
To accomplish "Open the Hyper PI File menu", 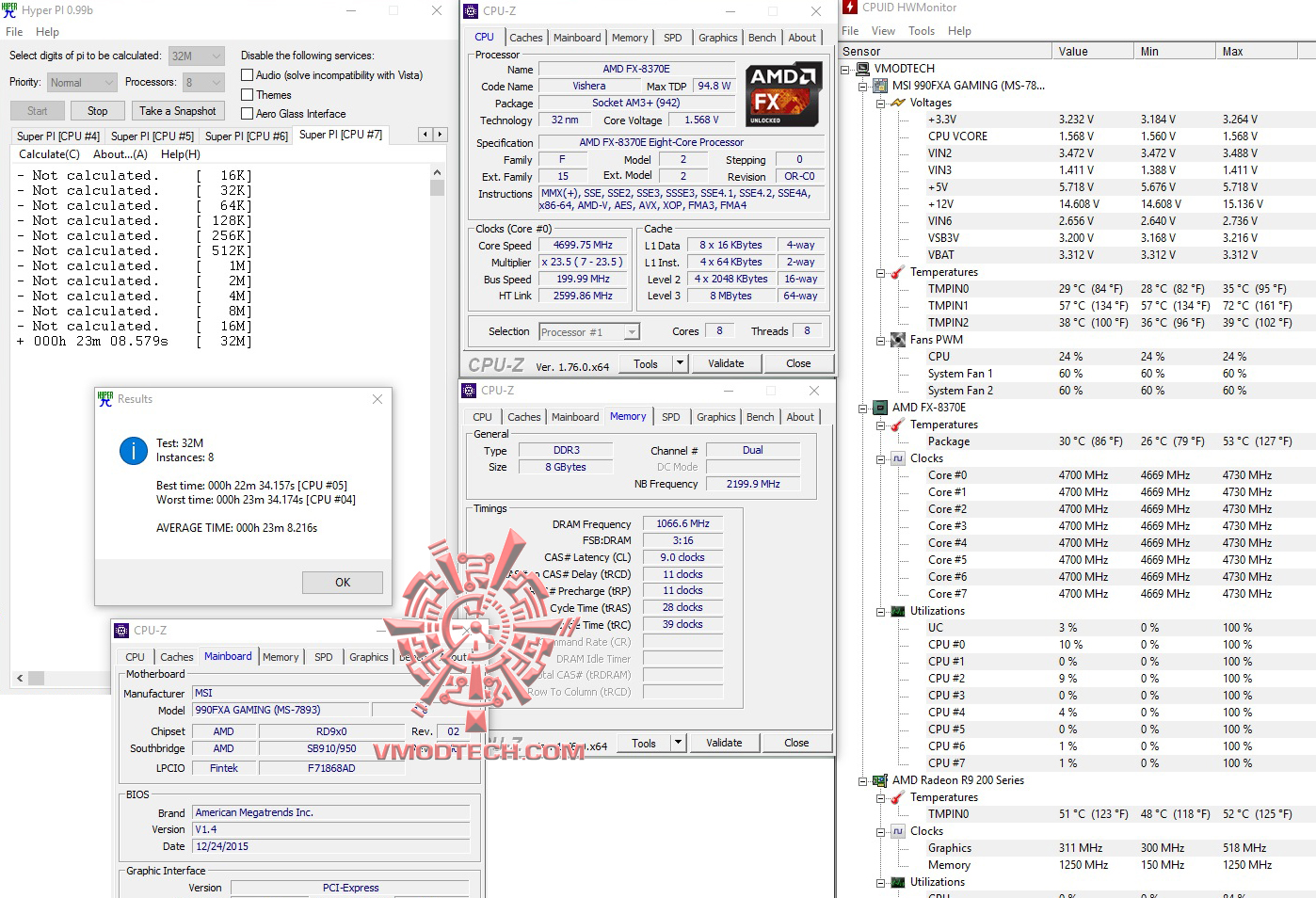I will (14, 32).
